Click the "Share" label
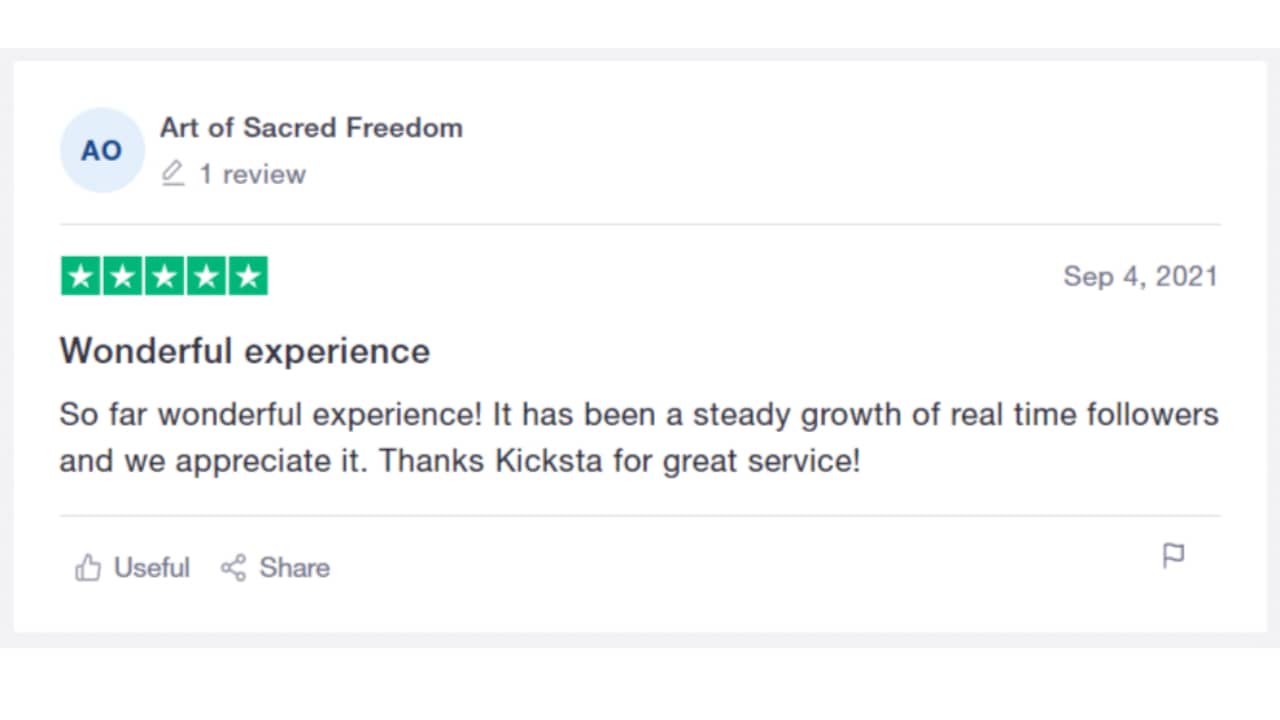Screen dimensions: 1280x720 pos(294,568)
